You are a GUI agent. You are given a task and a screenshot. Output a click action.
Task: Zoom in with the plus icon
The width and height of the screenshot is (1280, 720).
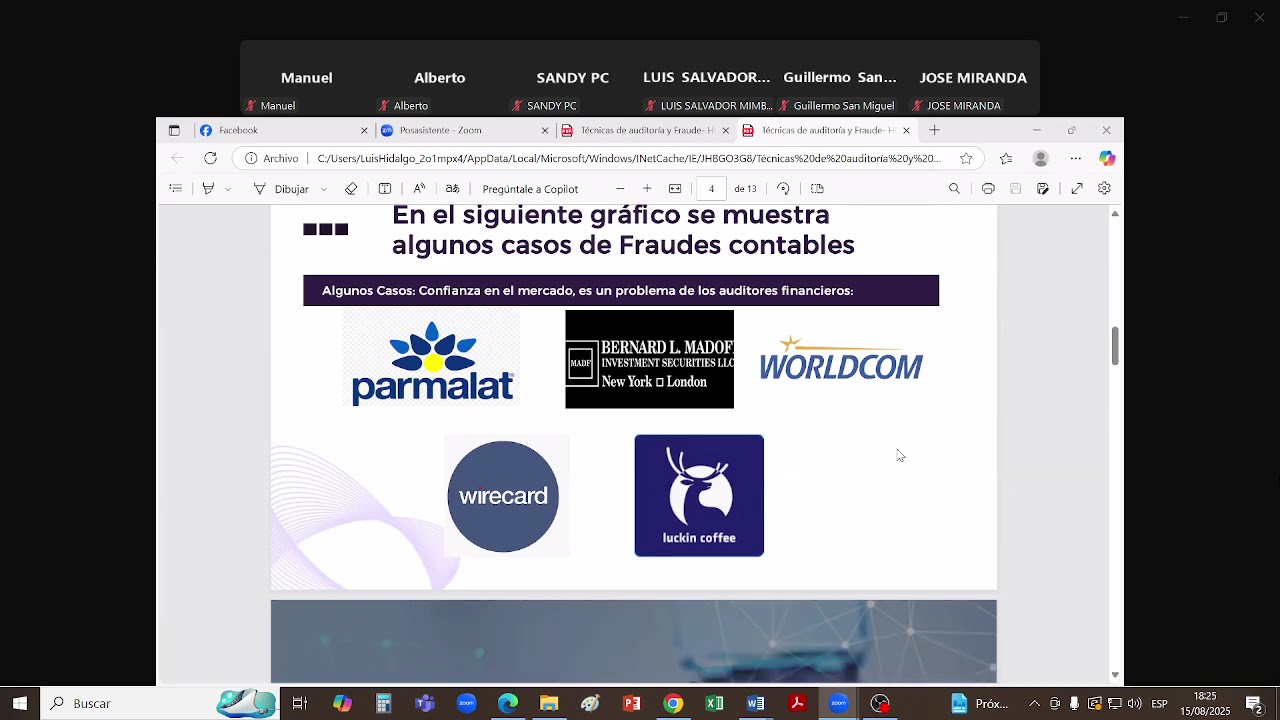(x=647, y=188)
